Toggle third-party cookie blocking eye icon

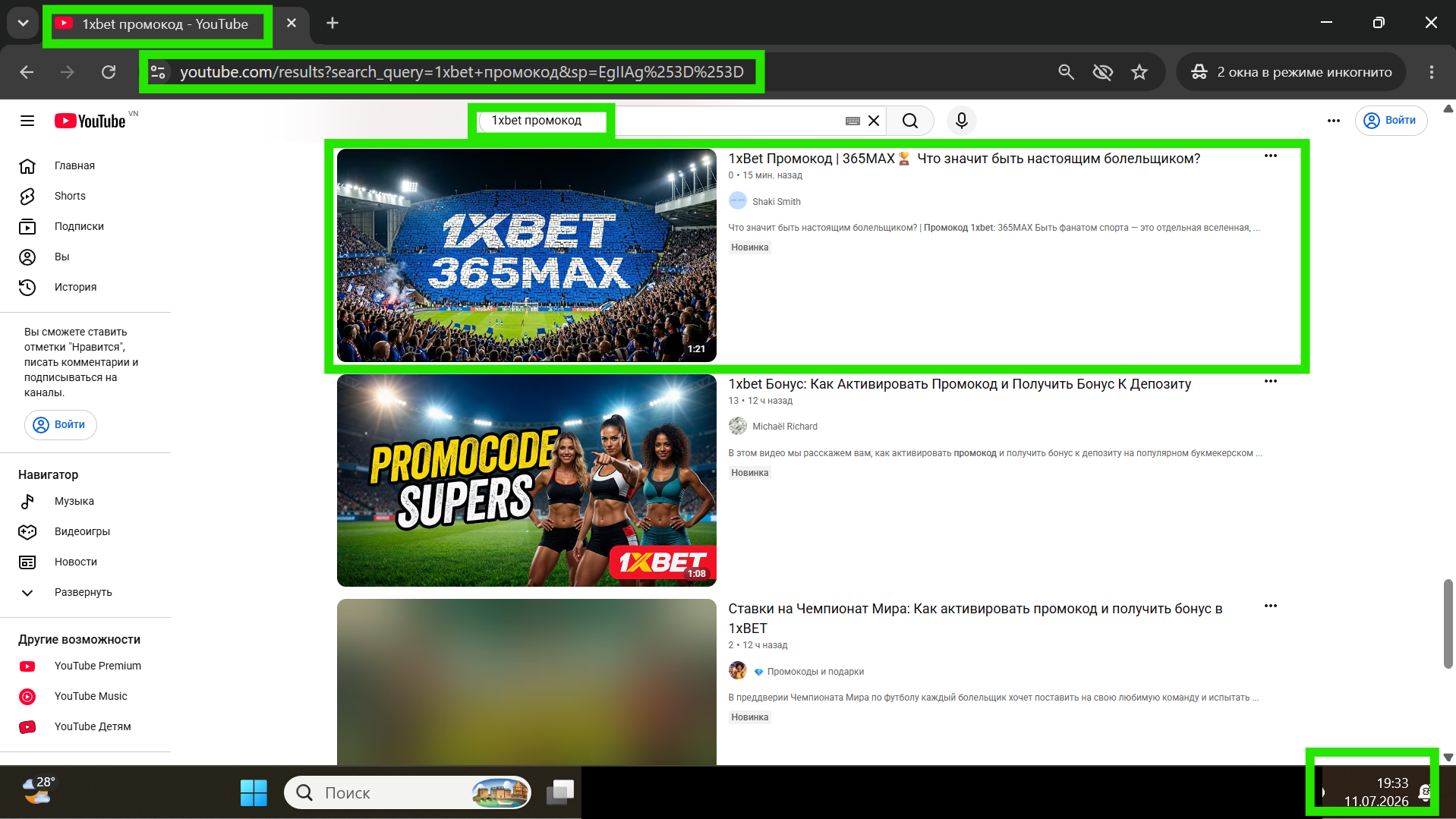(1103, 72)
